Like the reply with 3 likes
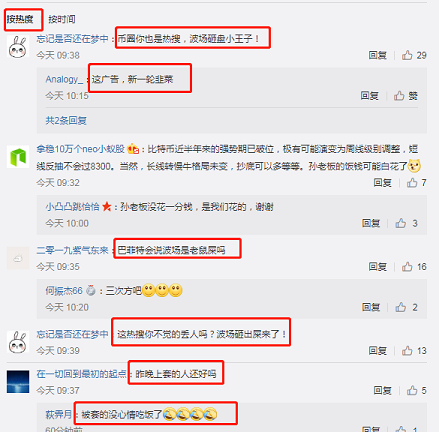 (401, 223)
